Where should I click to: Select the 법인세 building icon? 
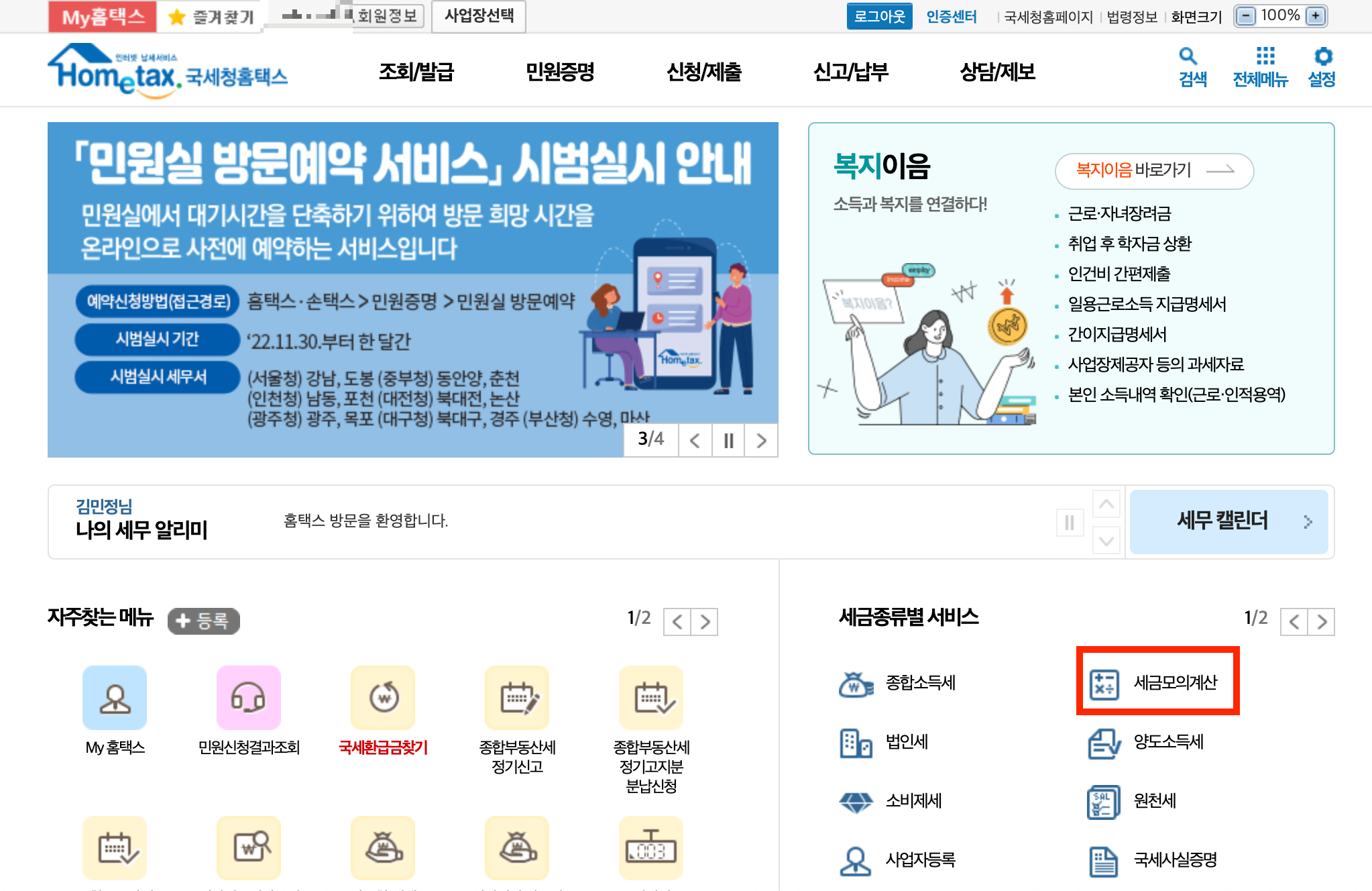click(856, 743)
